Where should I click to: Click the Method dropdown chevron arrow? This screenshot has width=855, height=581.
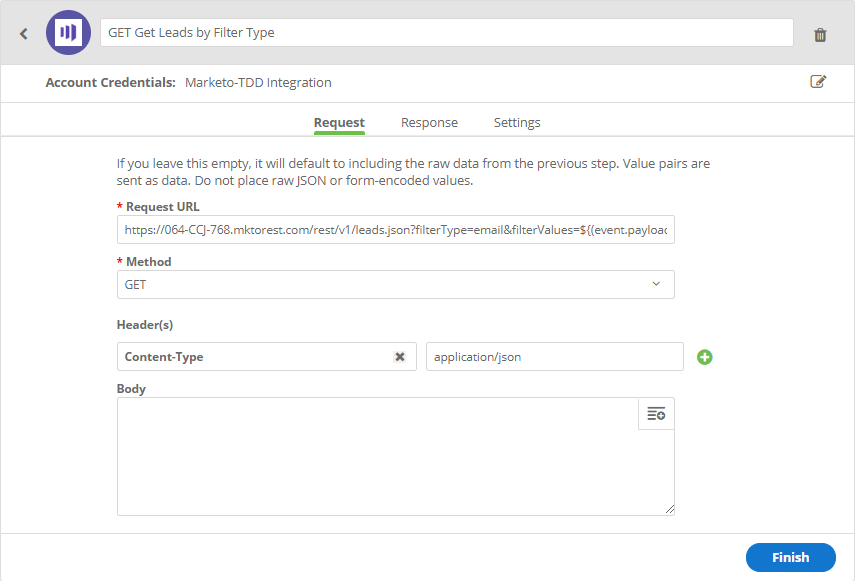[656, 284]
